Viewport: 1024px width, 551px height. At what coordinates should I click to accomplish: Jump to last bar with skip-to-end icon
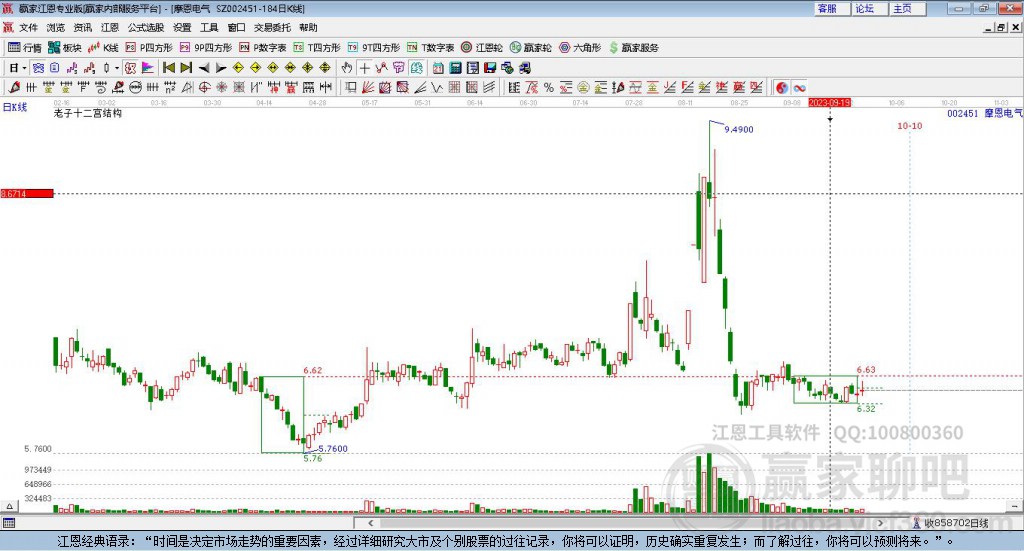pos(186,68)
